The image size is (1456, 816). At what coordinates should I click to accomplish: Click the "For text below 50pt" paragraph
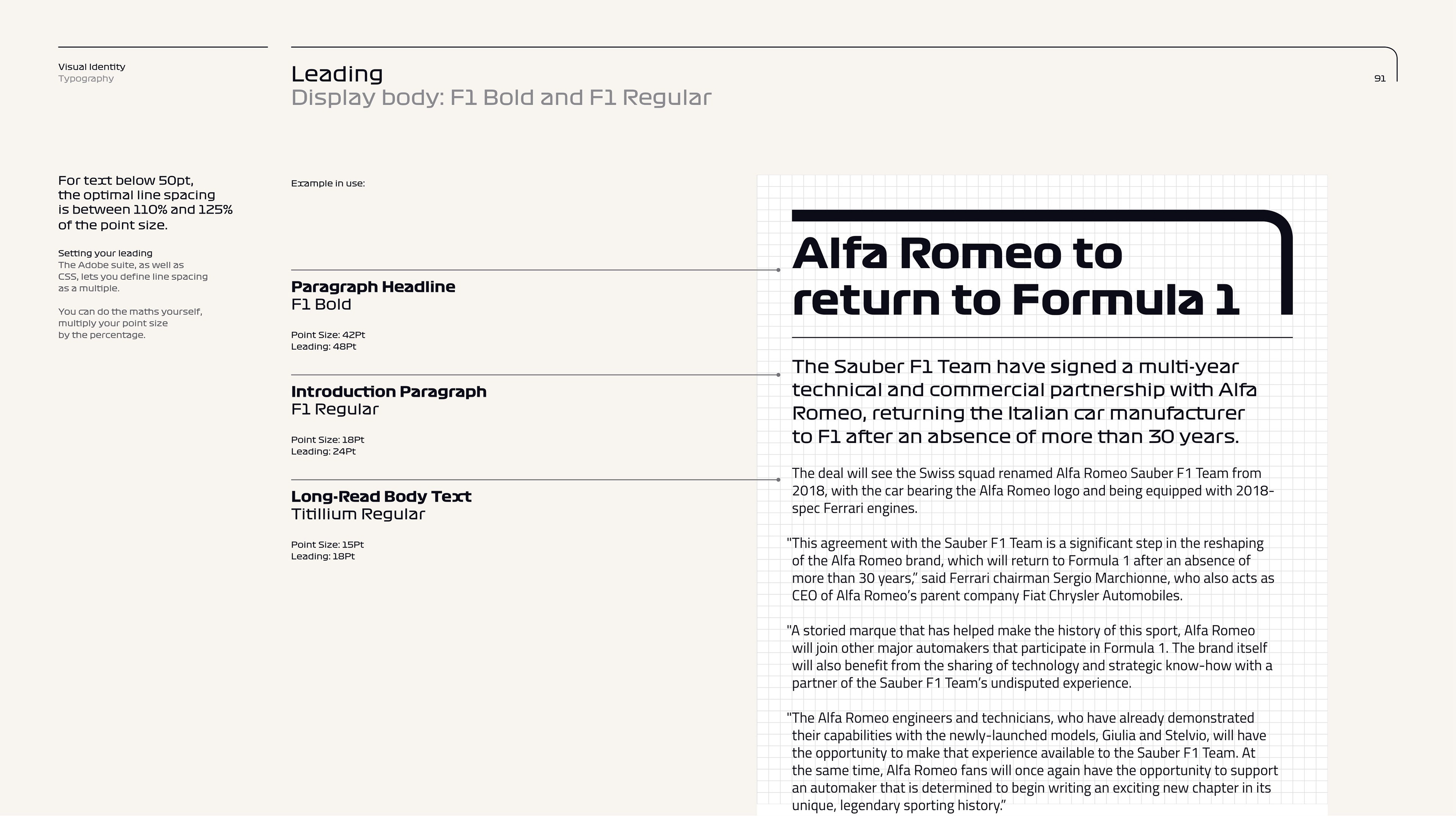[145, 203]
